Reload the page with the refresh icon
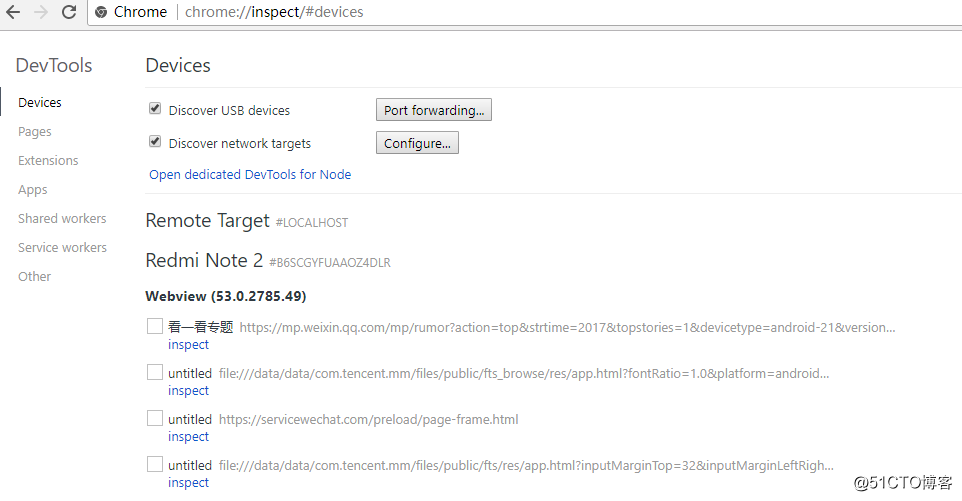 tap(69, 12)
